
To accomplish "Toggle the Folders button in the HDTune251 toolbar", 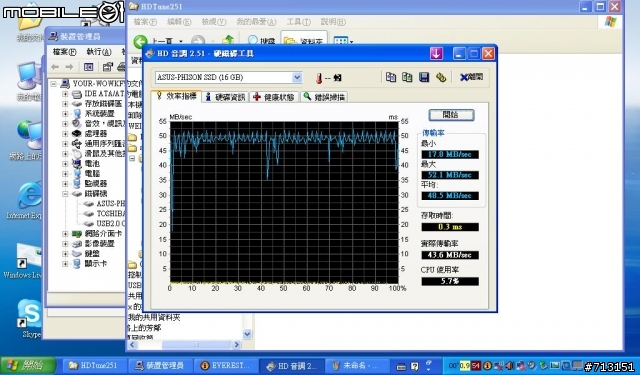I will point(304,39).
